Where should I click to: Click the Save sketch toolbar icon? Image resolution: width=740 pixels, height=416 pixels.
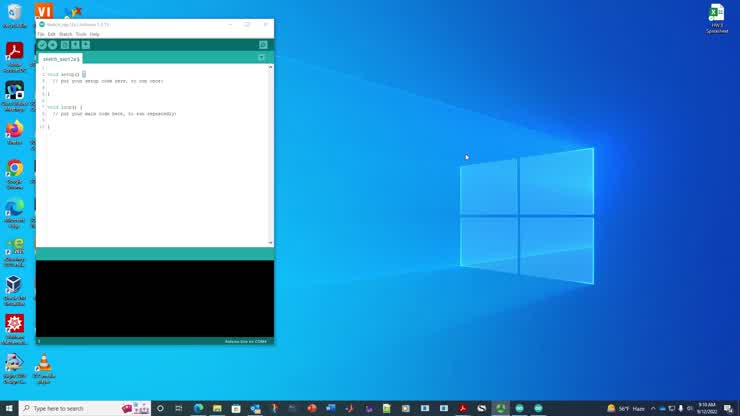click(86, 45)
